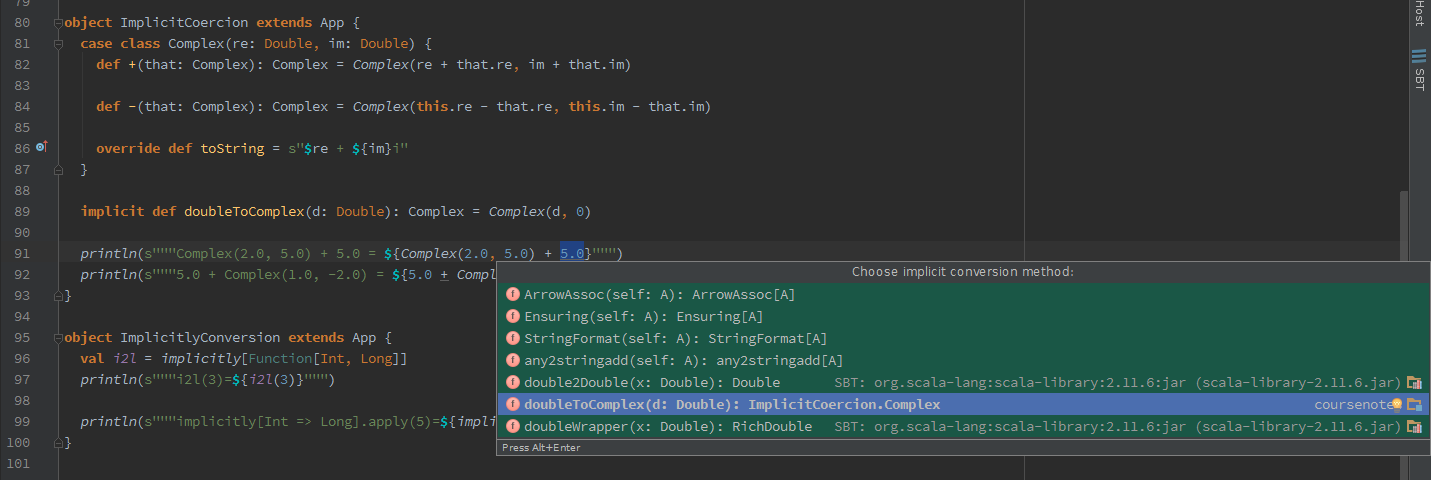The height and width of the screenshot is (480, 1431).
Task: Click library icon on doubleWrapper row
Action: 1414,427
